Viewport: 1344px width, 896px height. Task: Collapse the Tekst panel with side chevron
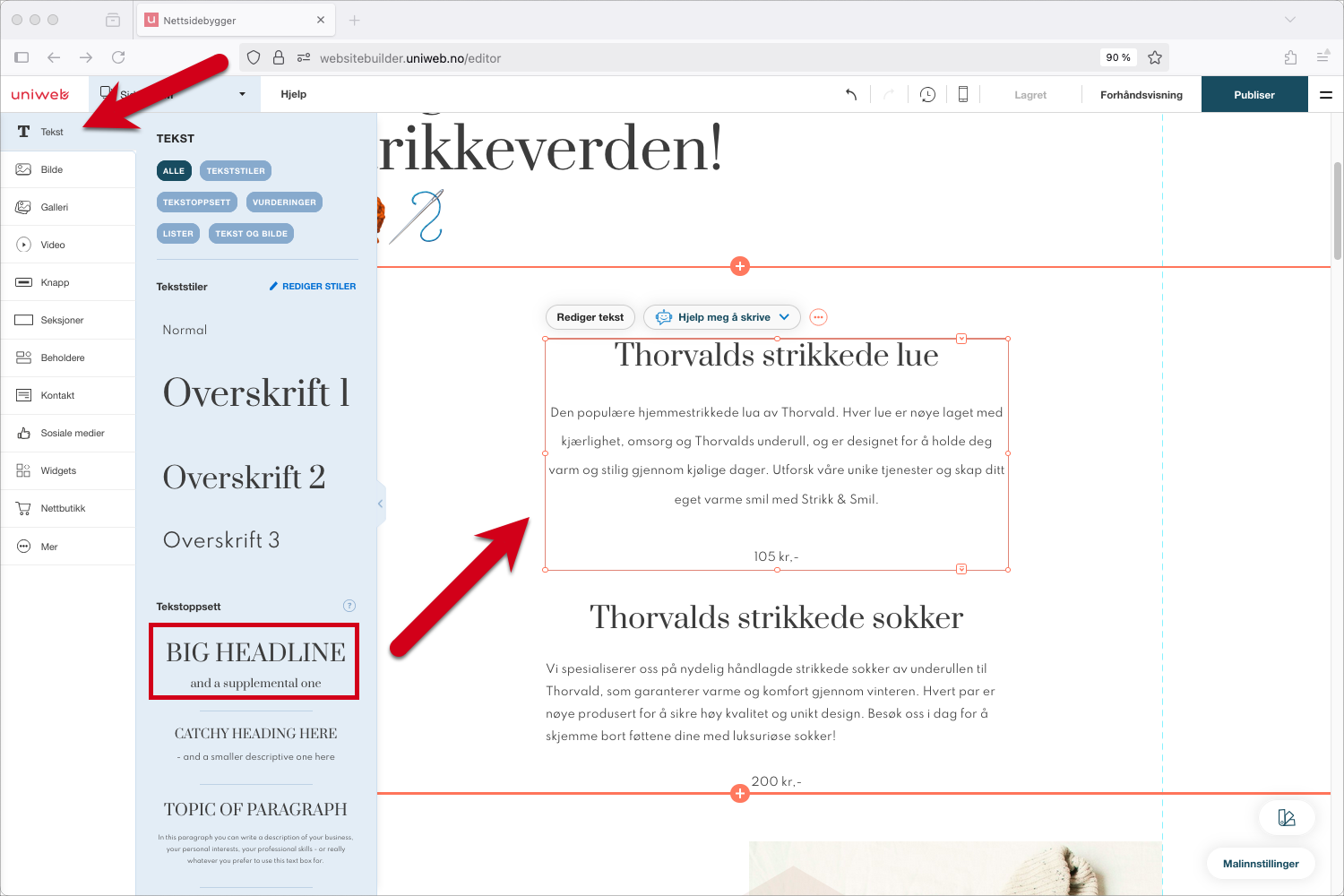pyautogui.click(x=381, y=504)
